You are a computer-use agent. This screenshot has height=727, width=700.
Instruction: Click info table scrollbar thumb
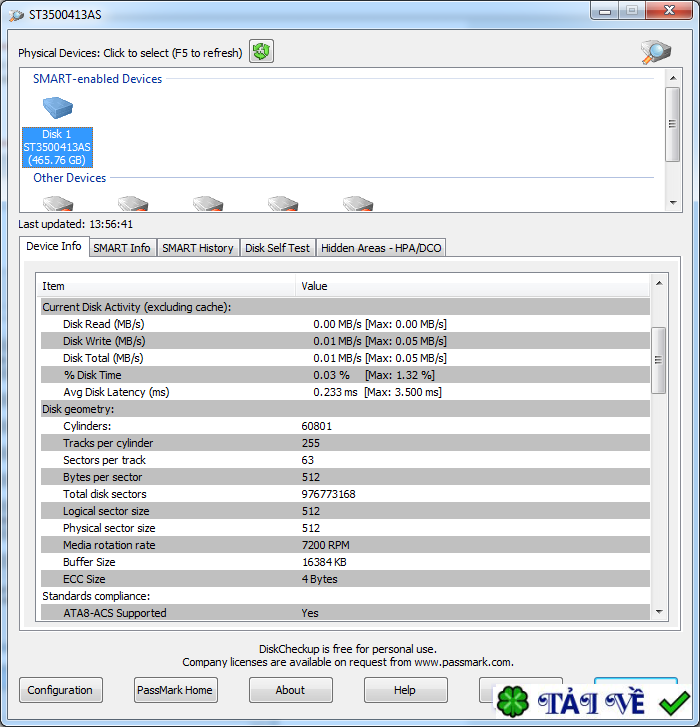[658, 360]
